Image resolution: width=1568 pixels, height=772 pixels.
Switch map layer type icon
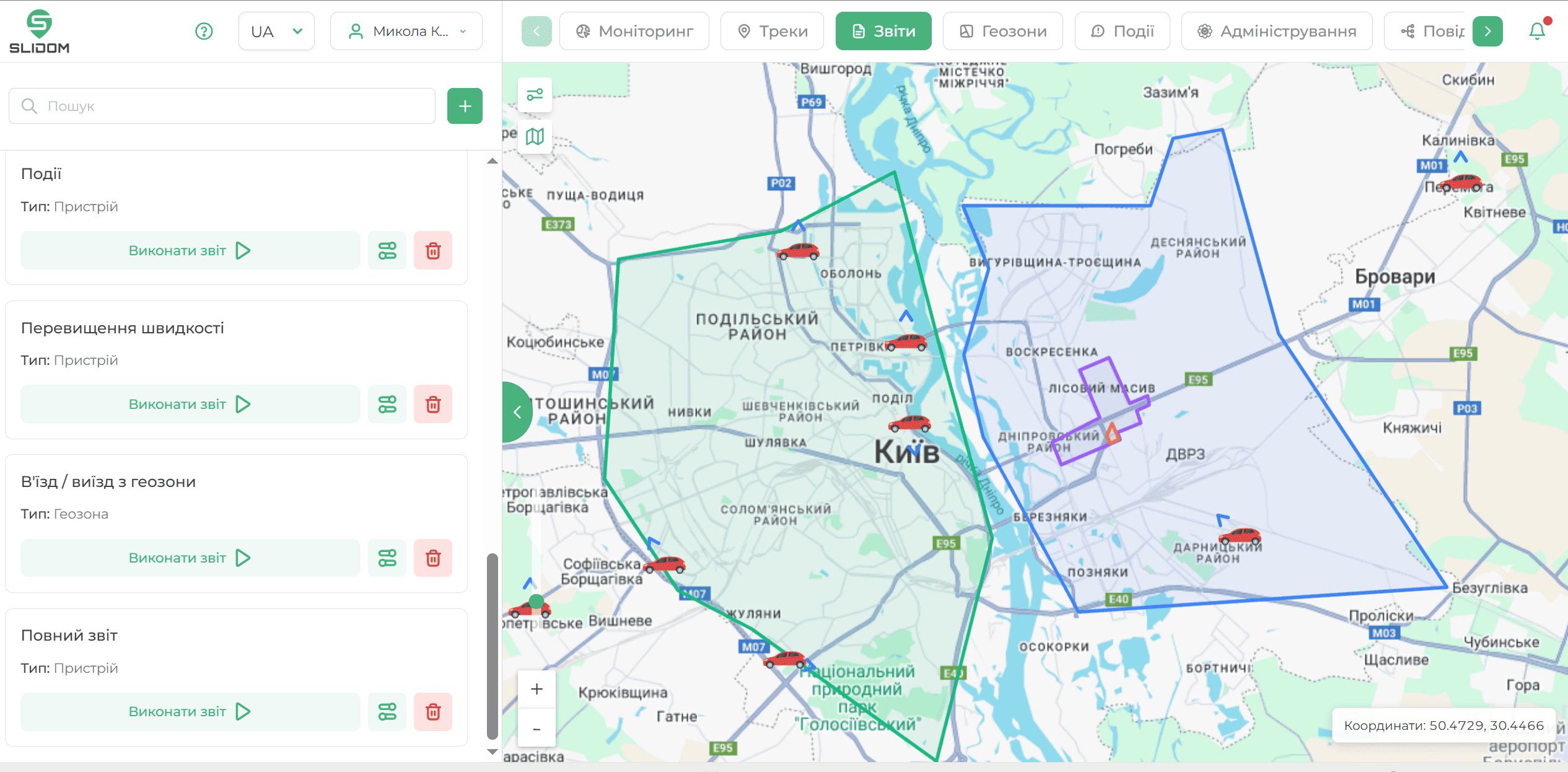point(535,136)
